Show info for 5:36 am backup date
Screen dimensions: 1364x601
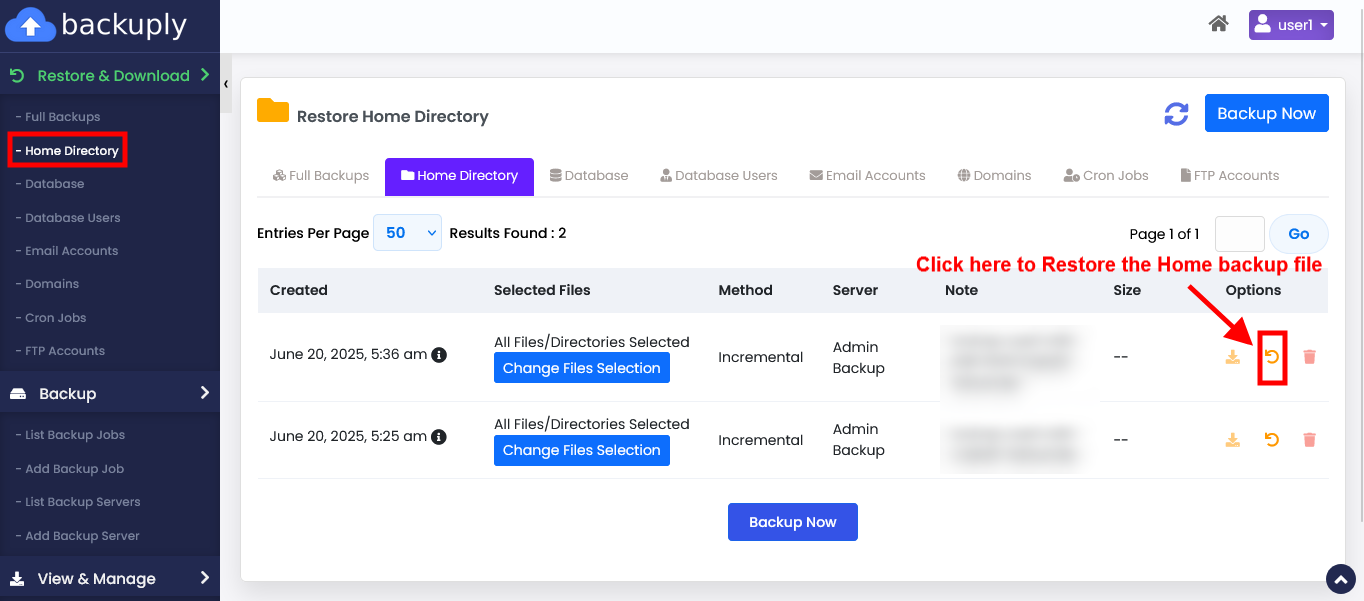[438, 355]
